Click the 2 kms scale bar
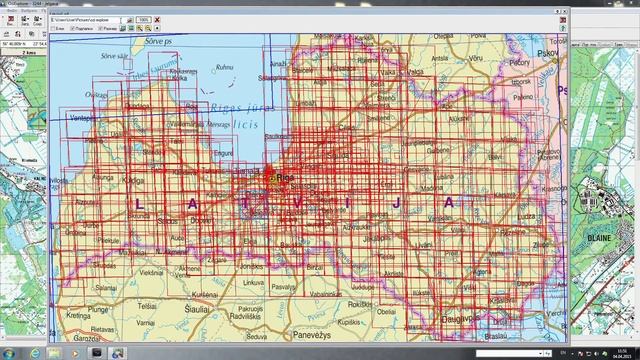Viewport: 640px width, 360px height. [x=24, y=53]
